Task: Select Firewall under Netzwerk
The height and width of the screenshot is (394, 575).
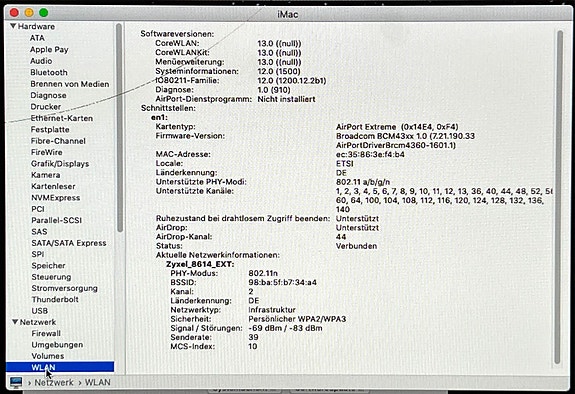Action: [x=46, y=333]
